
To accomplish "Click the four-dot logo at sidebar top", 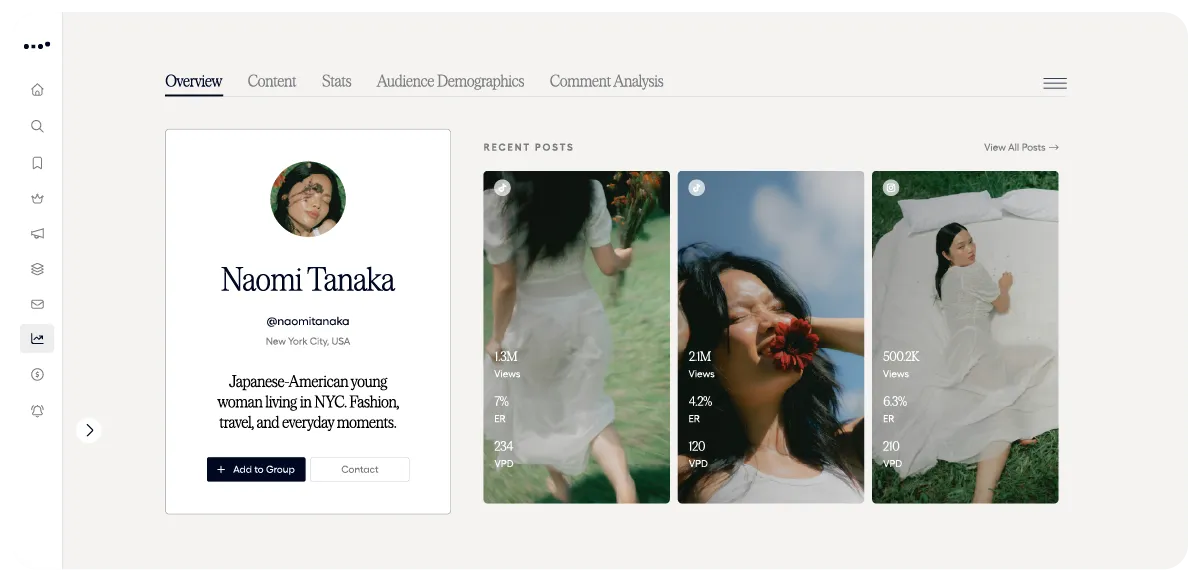I will click(x=37, y=45).
